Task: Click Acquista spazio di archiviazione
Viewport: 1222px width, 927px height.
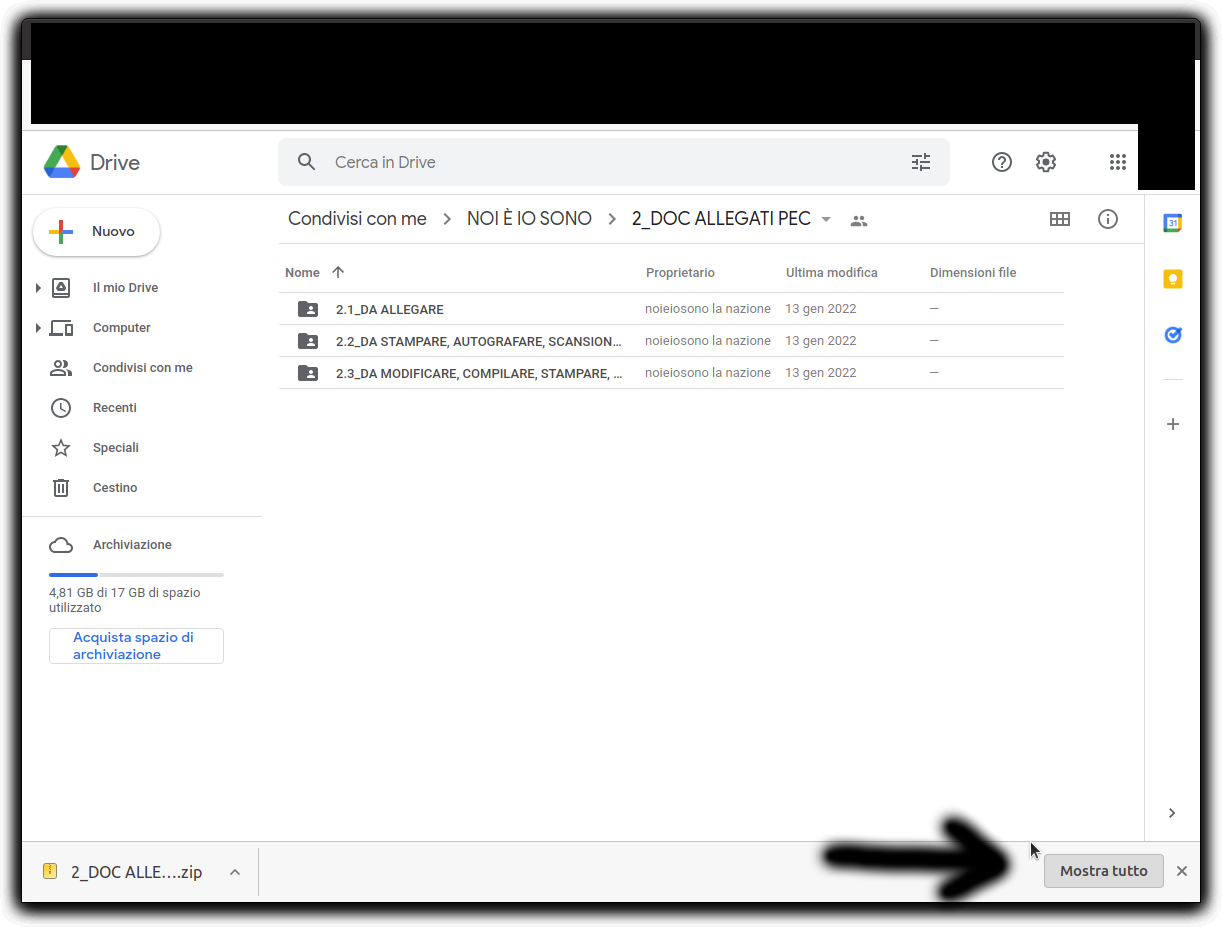Action: pyautogui.click(x=136, y=646)
